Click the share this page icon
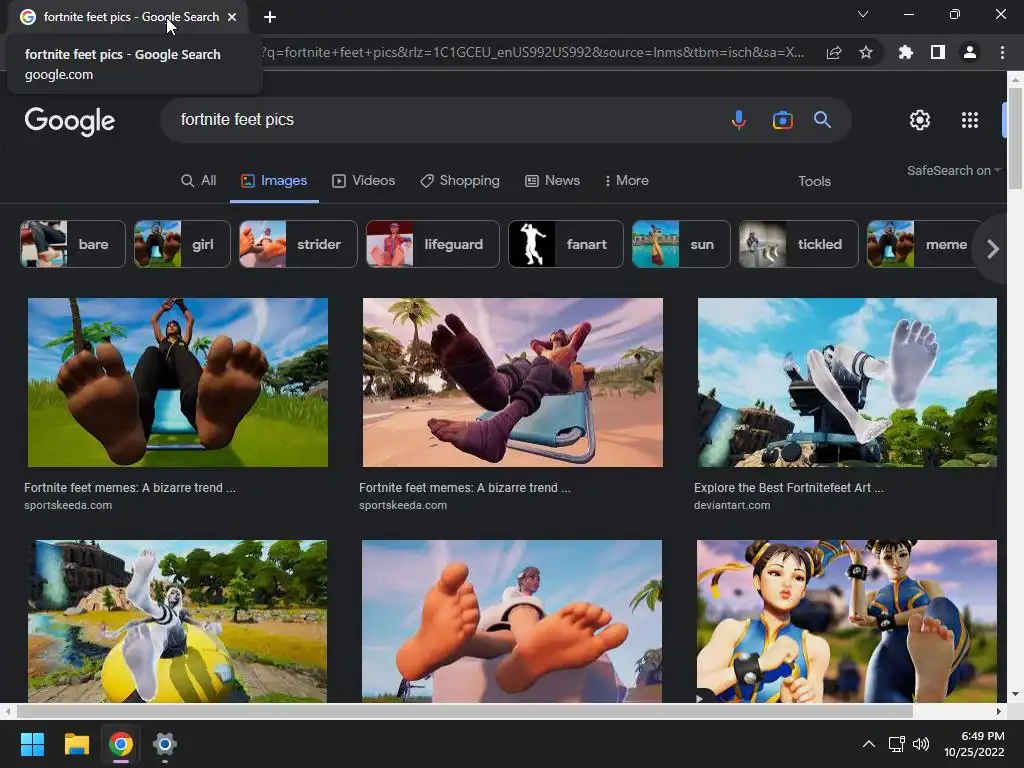Viewport: 1024px width, 768px height. [834, 52]
